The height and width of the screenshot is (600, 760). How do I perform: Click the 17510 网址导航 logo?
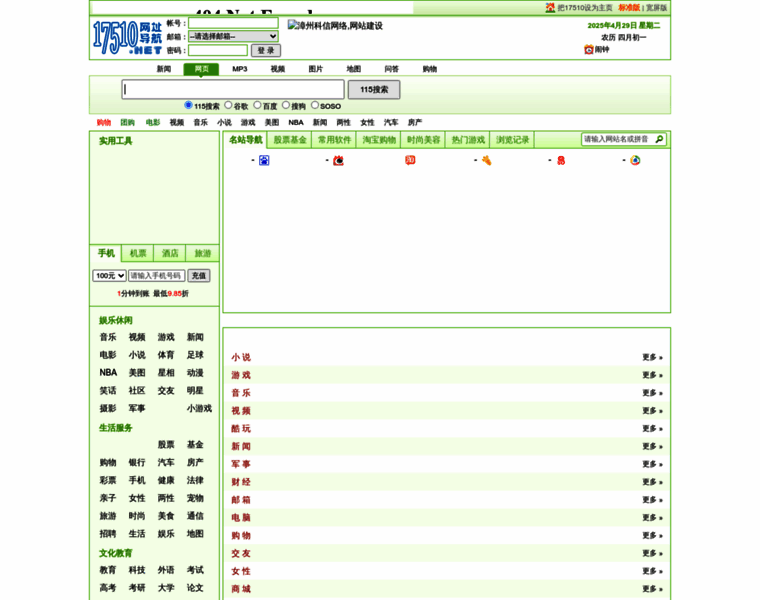[x=127, y=37]
